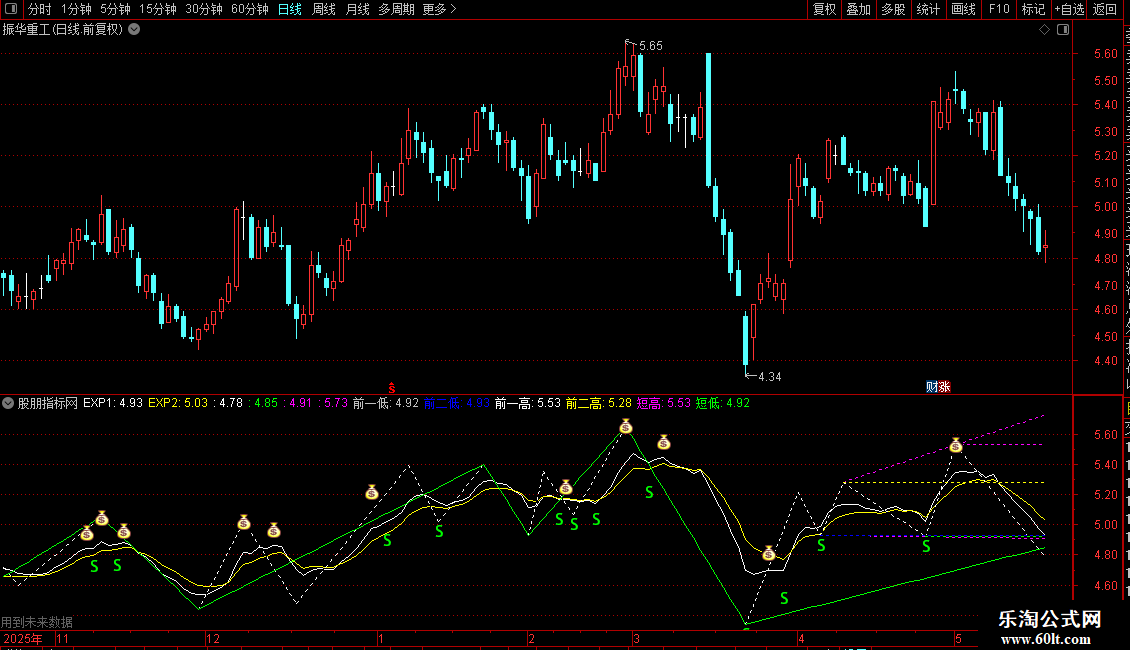Toggle the right side panel icon
The height and width of the screenshot is (650, 1130).
pos(1063,30)
